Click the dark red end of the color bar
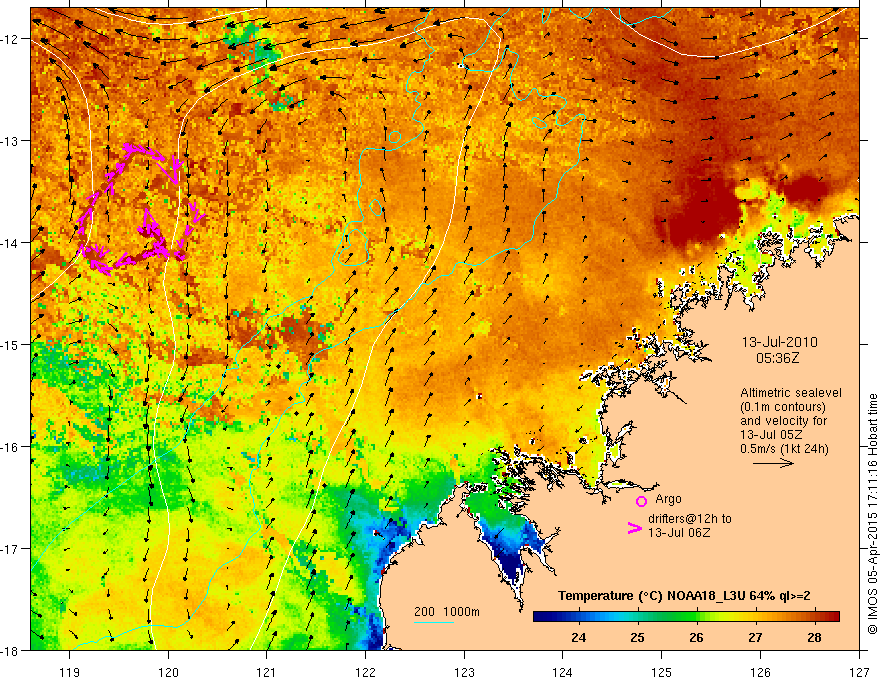The image size is (880, 680). (833, 617)
